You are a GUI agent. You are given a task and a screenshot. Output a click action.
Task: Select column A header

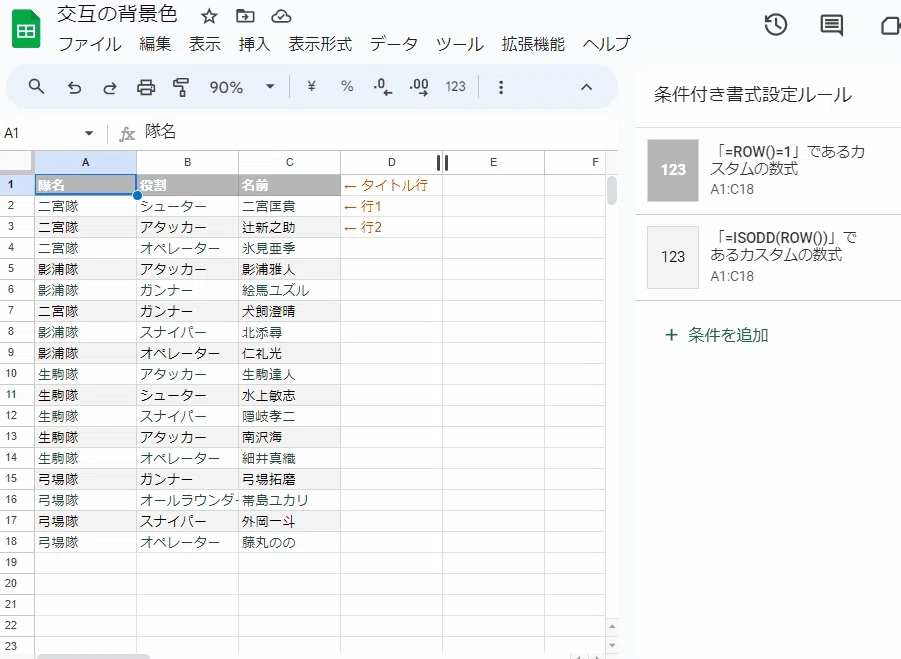point(86,162)
